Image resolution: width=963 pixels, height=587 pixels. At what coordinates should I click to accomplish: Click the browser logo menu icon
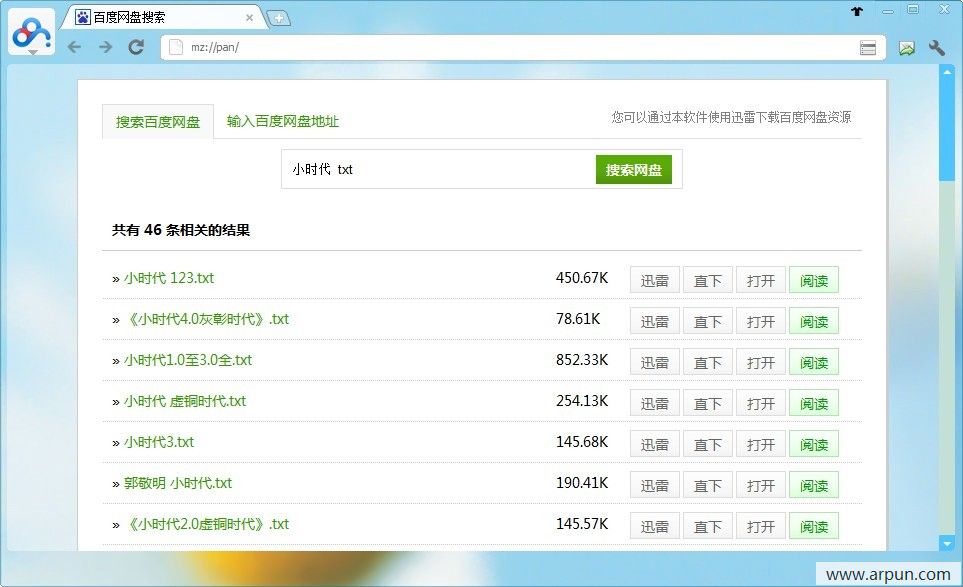[32, 32]
